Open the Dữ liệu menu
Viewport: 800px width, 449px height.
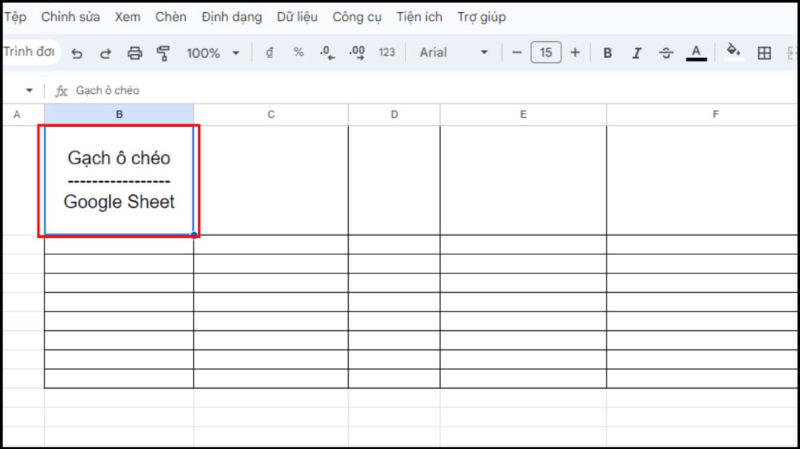(298, 17)
